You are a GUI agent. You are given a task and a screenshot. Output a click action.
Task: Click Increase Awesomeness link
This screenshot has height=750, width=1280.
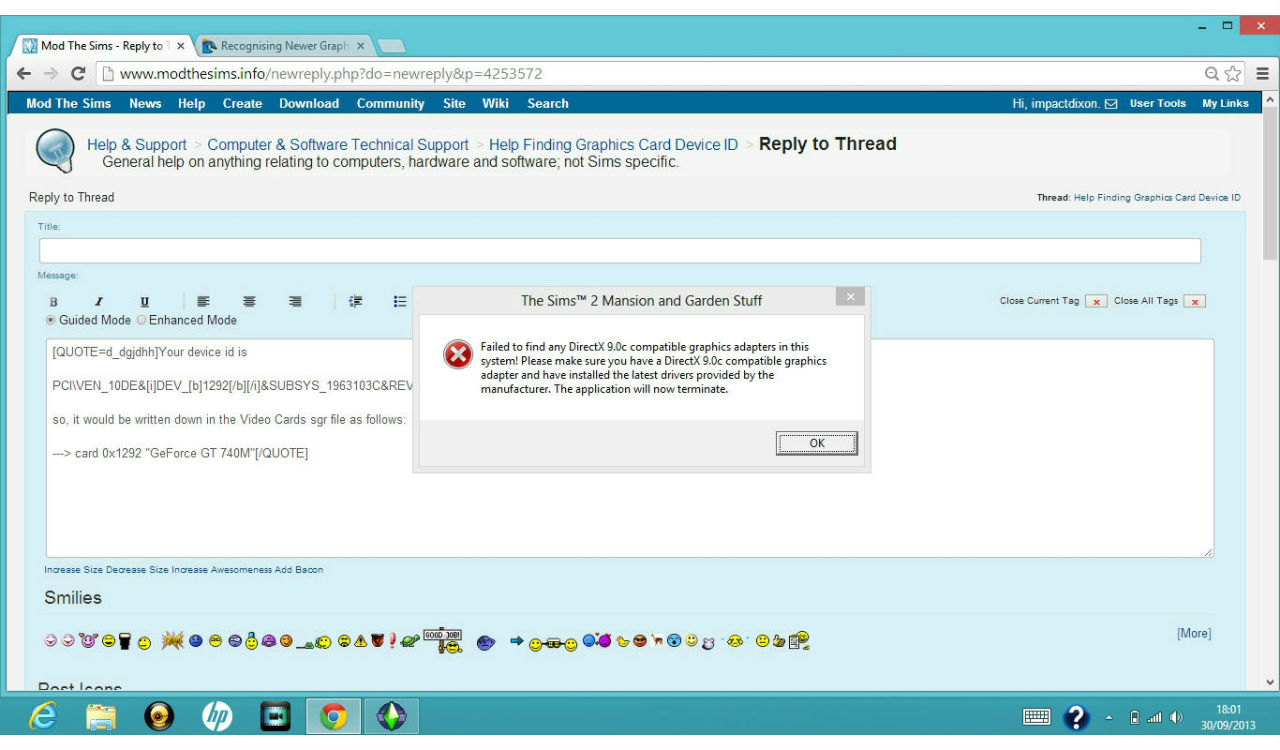[221, 570]
